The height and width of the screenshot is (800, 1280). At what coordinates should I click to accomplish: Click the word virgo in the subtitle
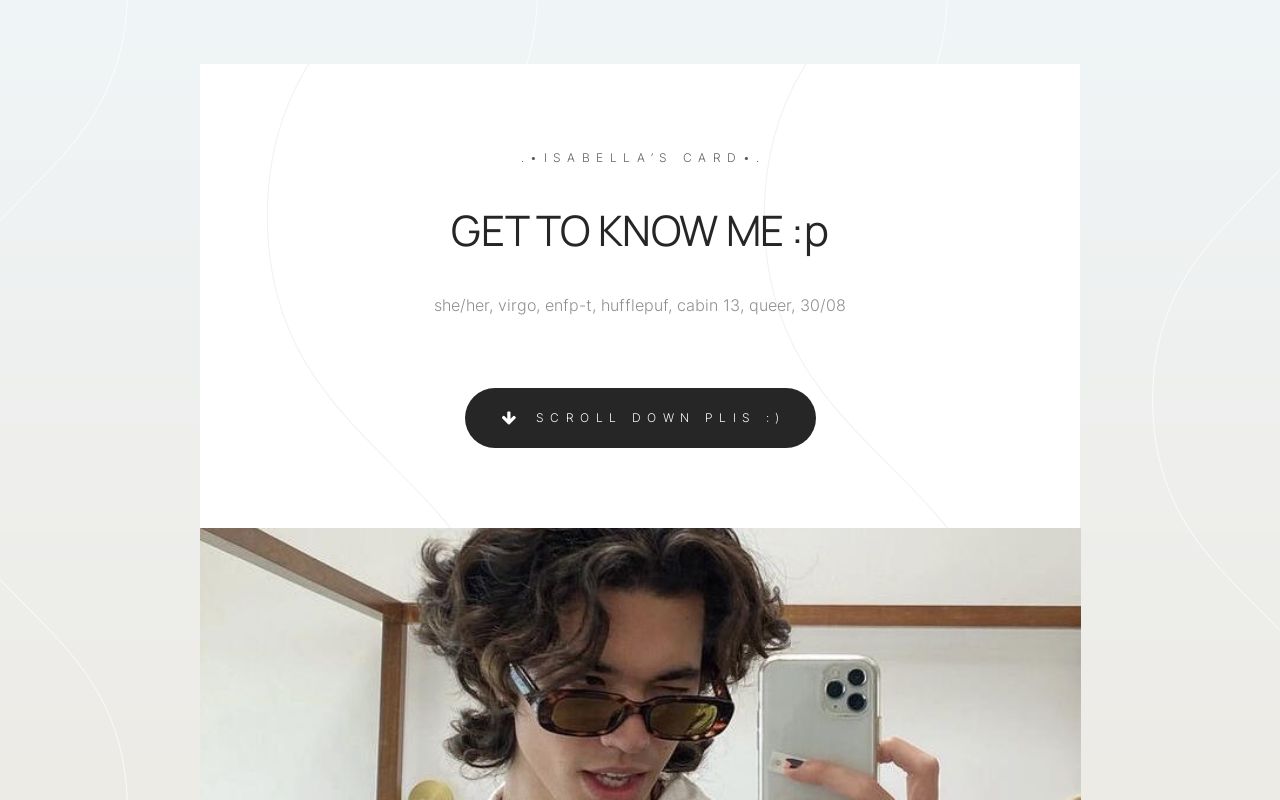click(519, 305)
